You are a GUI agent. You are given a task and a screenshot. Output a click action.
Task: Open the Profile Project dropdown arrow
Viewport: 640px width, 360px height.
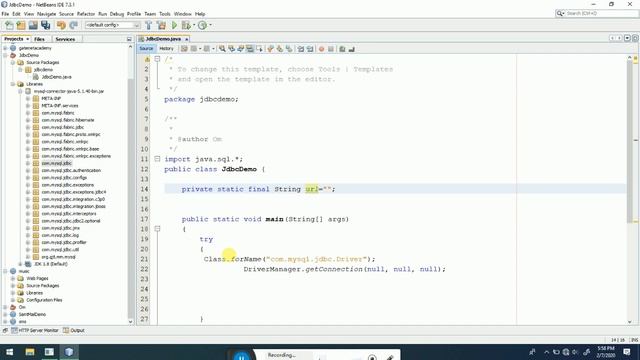click(x=210, y=25)
